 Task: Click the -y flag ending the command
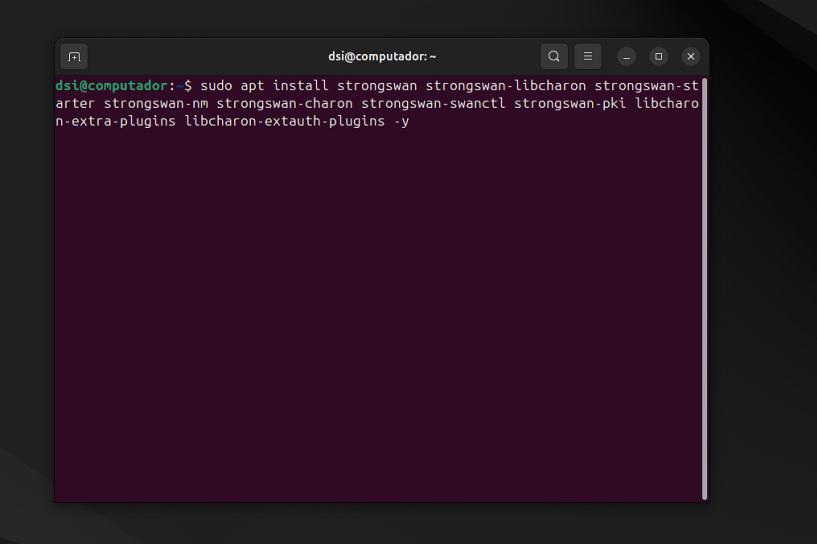(401, 122)
